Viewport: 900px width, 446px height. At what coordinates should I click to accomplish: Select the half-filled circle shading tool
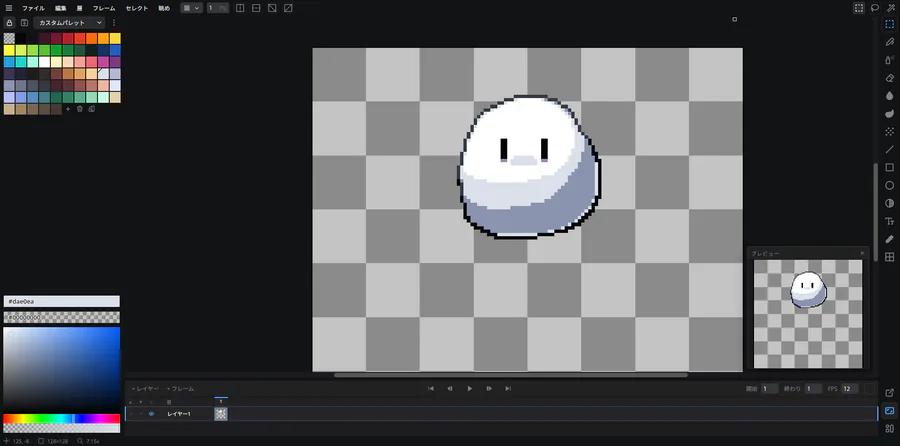[890, 203]
